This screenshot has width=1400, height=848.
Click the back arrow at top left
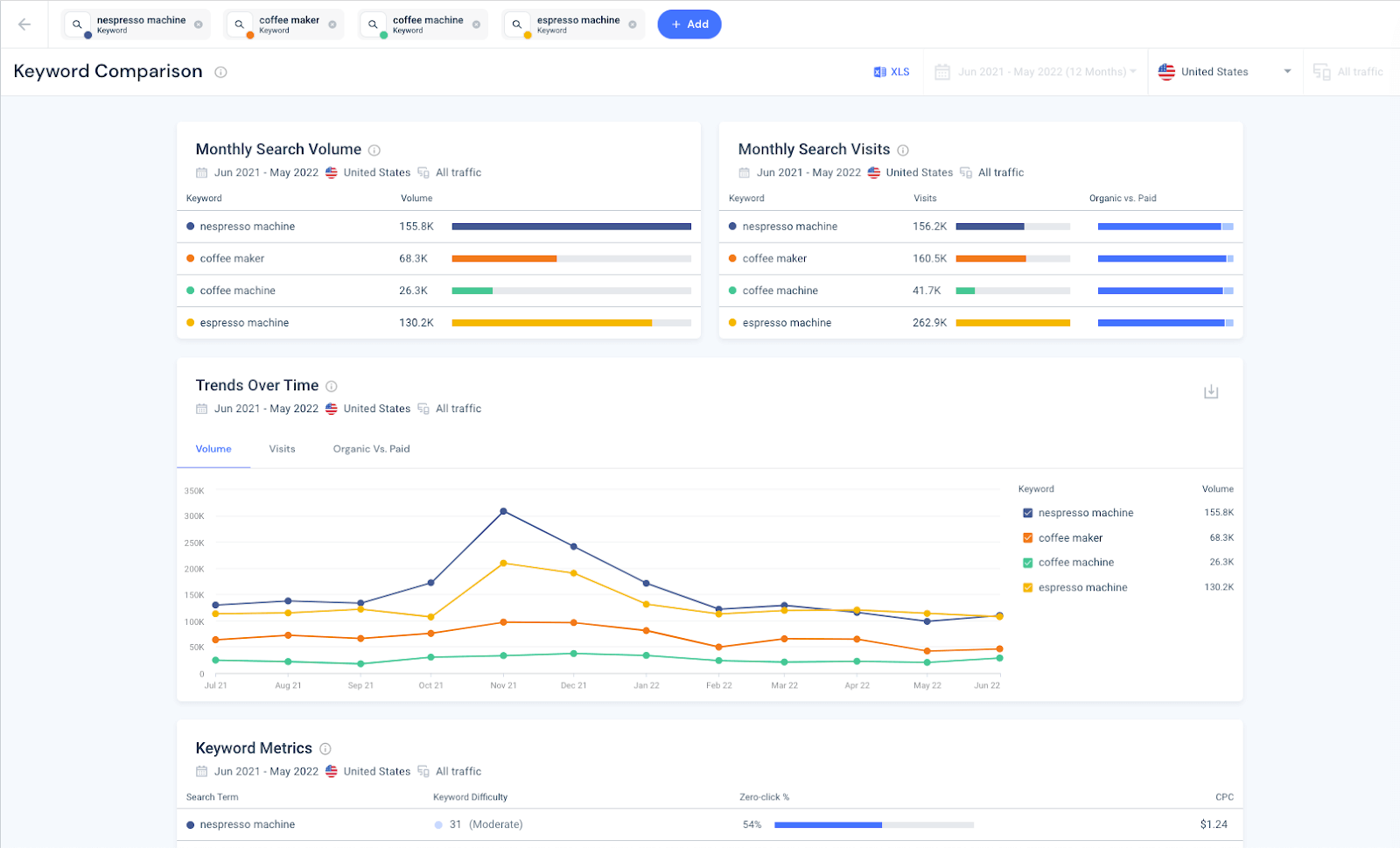24,24
